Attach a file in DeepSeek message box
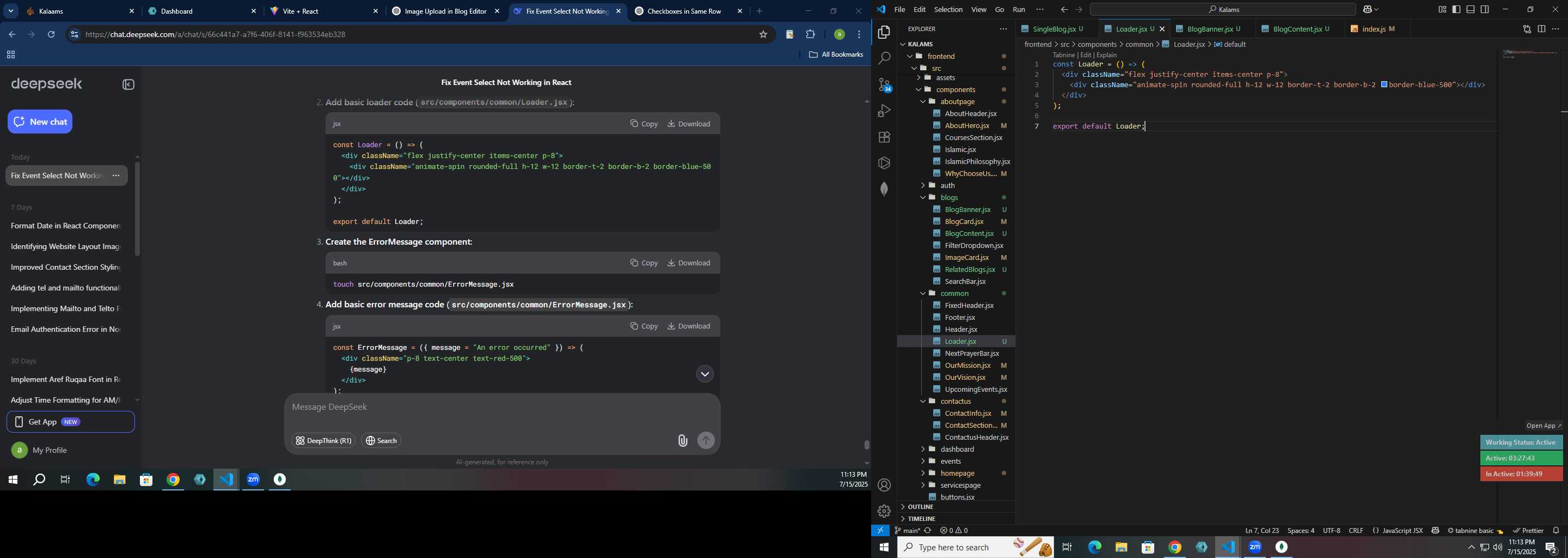This screenshot has width=1568, height=558. [x=682, y=441]
